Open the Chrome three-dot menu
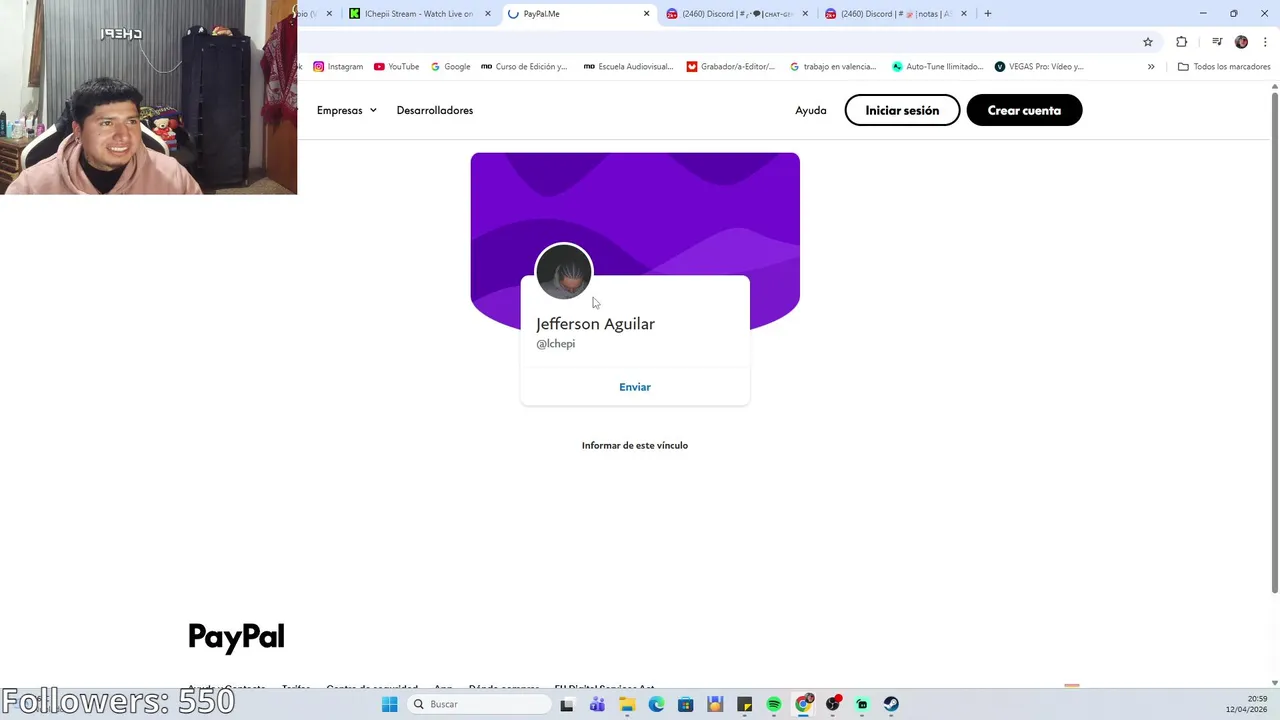Viewport: 1280px width, 720px height. click(1265, 42)
